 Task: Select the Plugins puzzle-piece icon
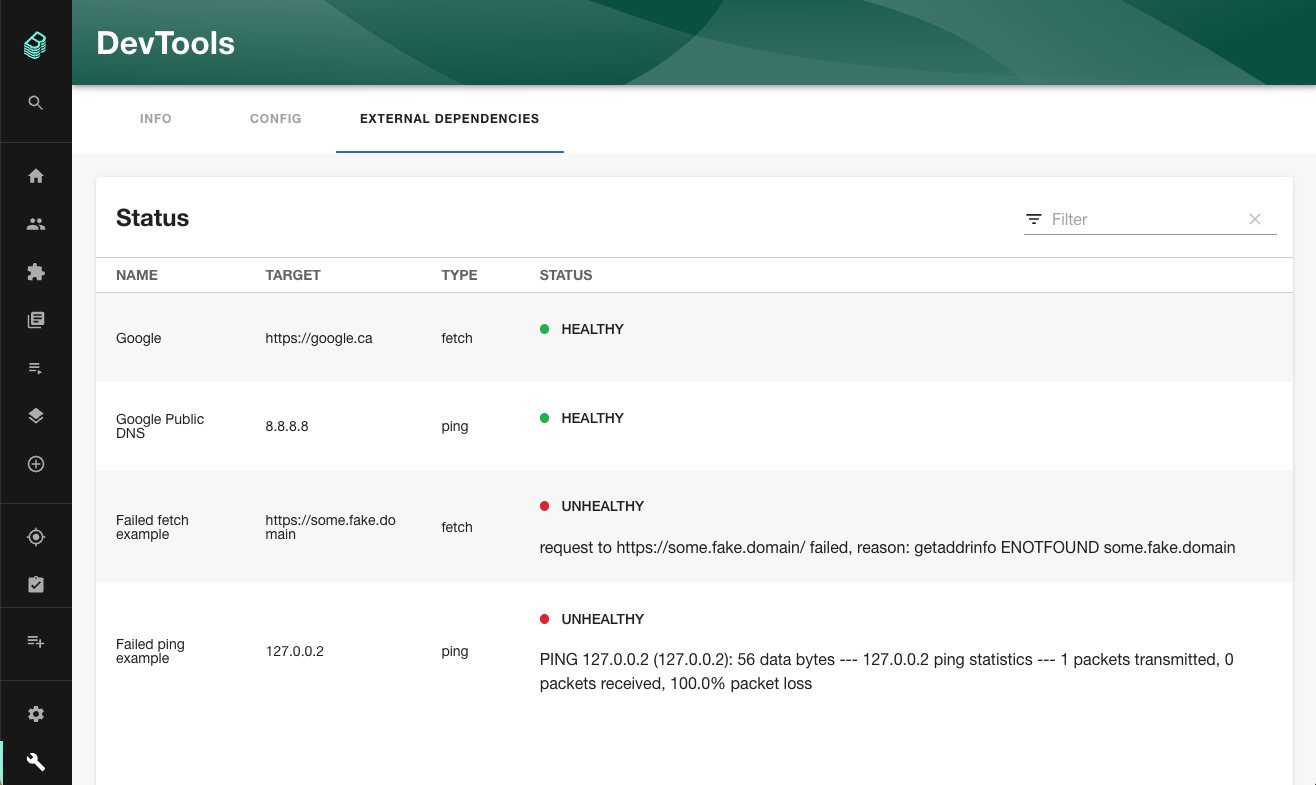(36, 271)
